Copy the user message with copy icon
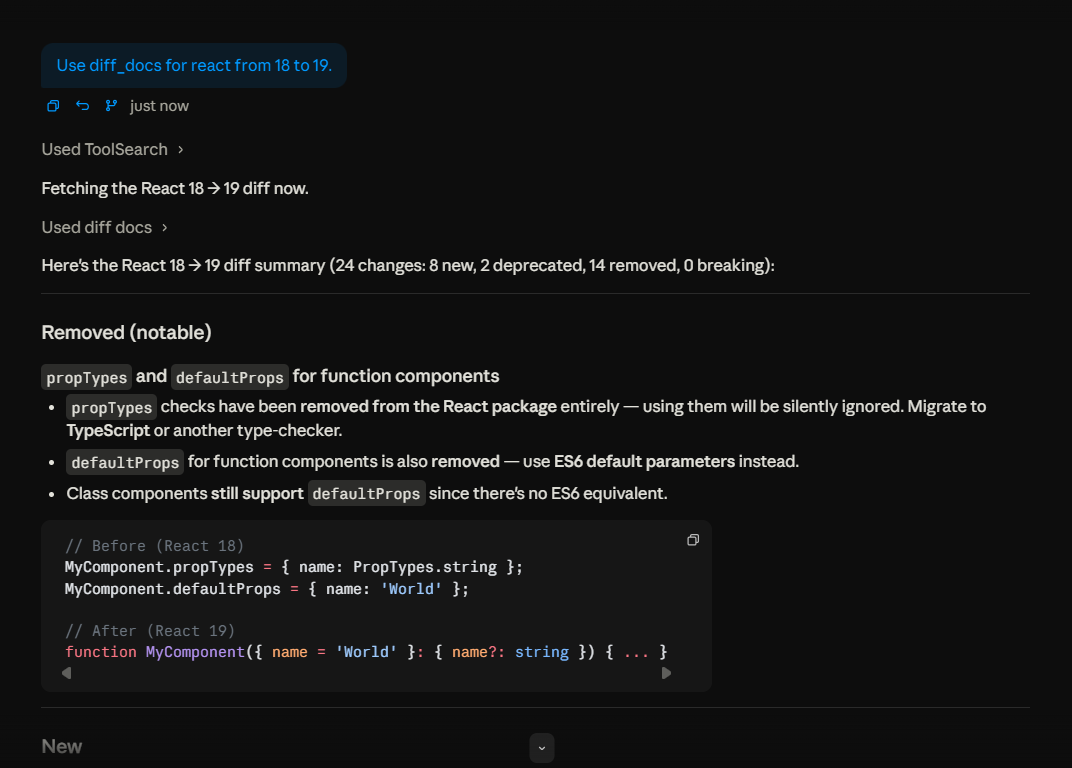Image resolution: width=1072 pixels, height=768 pixels. 53,105
